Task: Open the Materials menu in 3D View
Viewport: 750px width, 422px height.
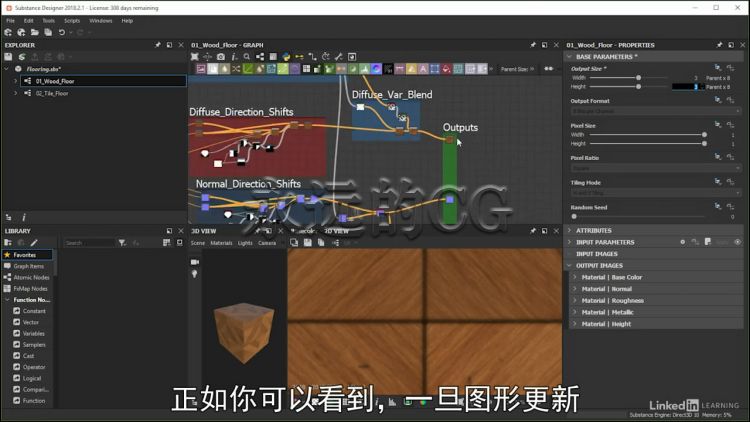Action: click(221, 243)
